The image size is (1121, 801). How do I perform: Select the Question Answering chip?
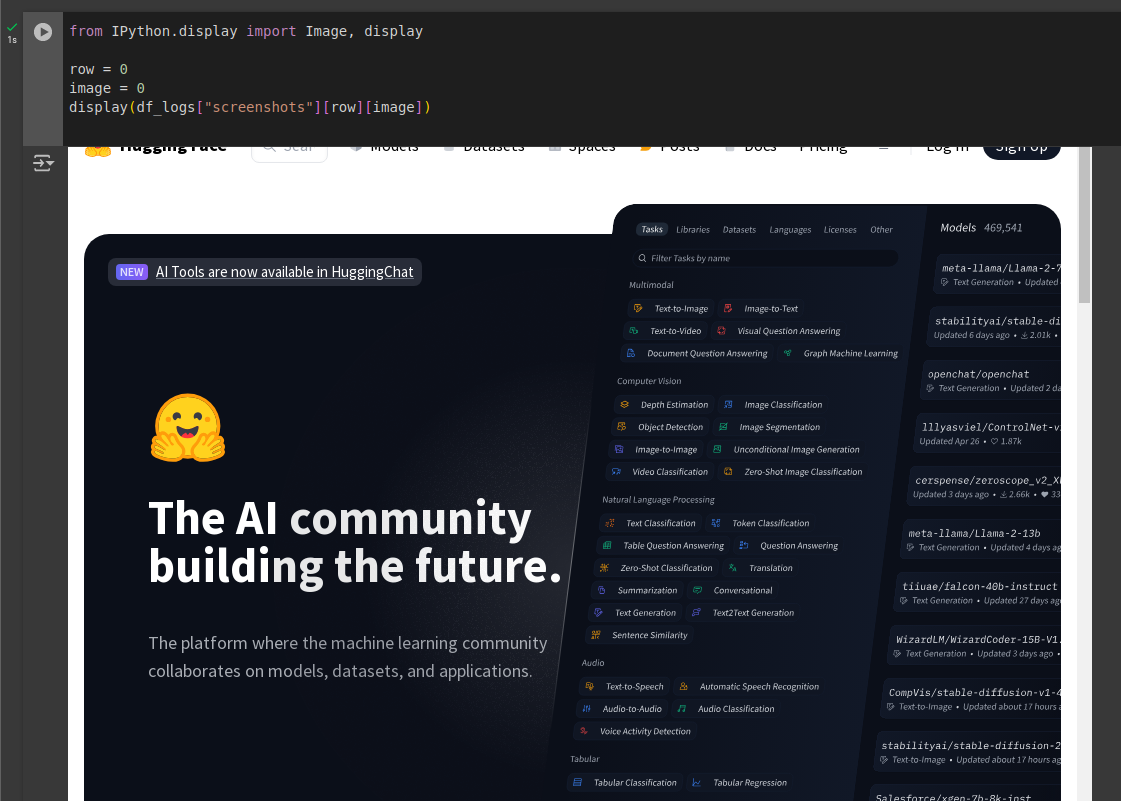click(789, 545)
